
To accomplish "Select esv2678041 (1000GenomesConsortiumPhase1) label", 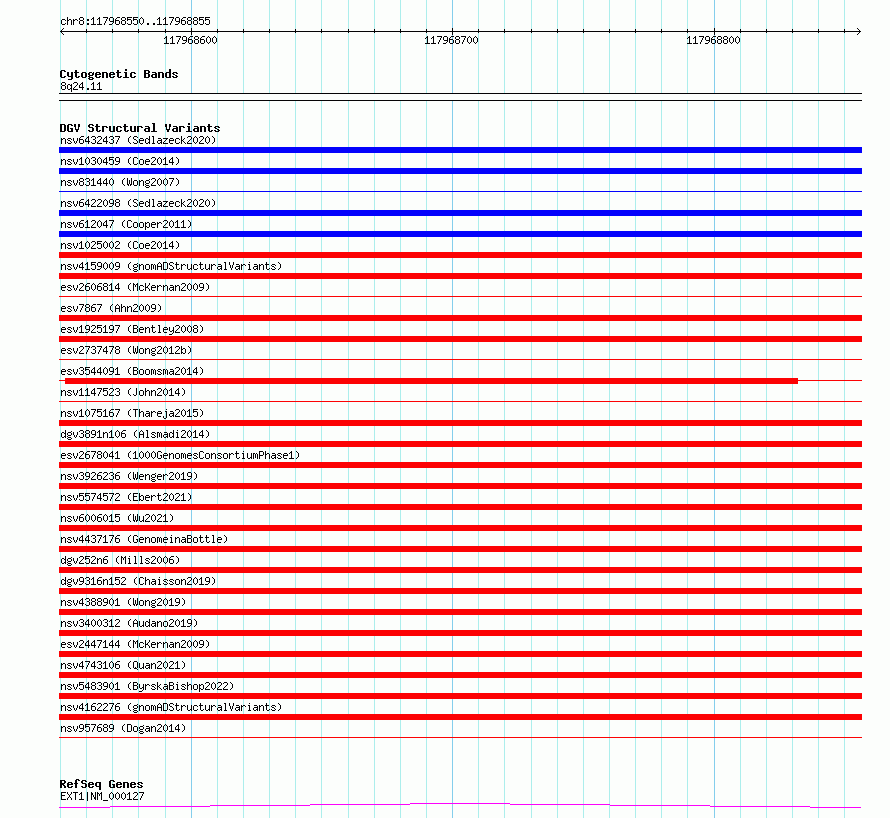I will click(180, 455).
